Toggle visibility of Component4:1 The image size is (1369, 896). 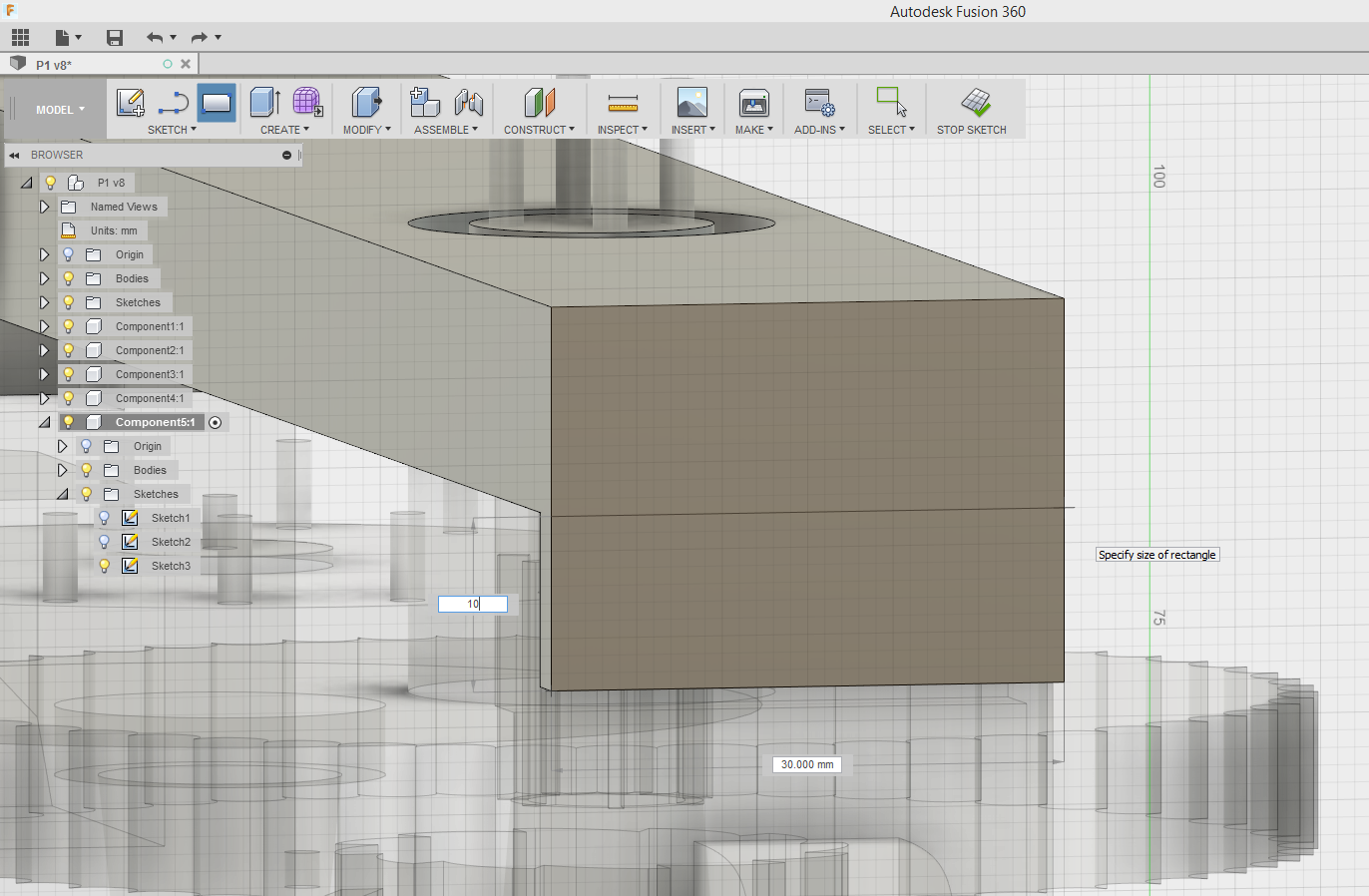point(69,398)
